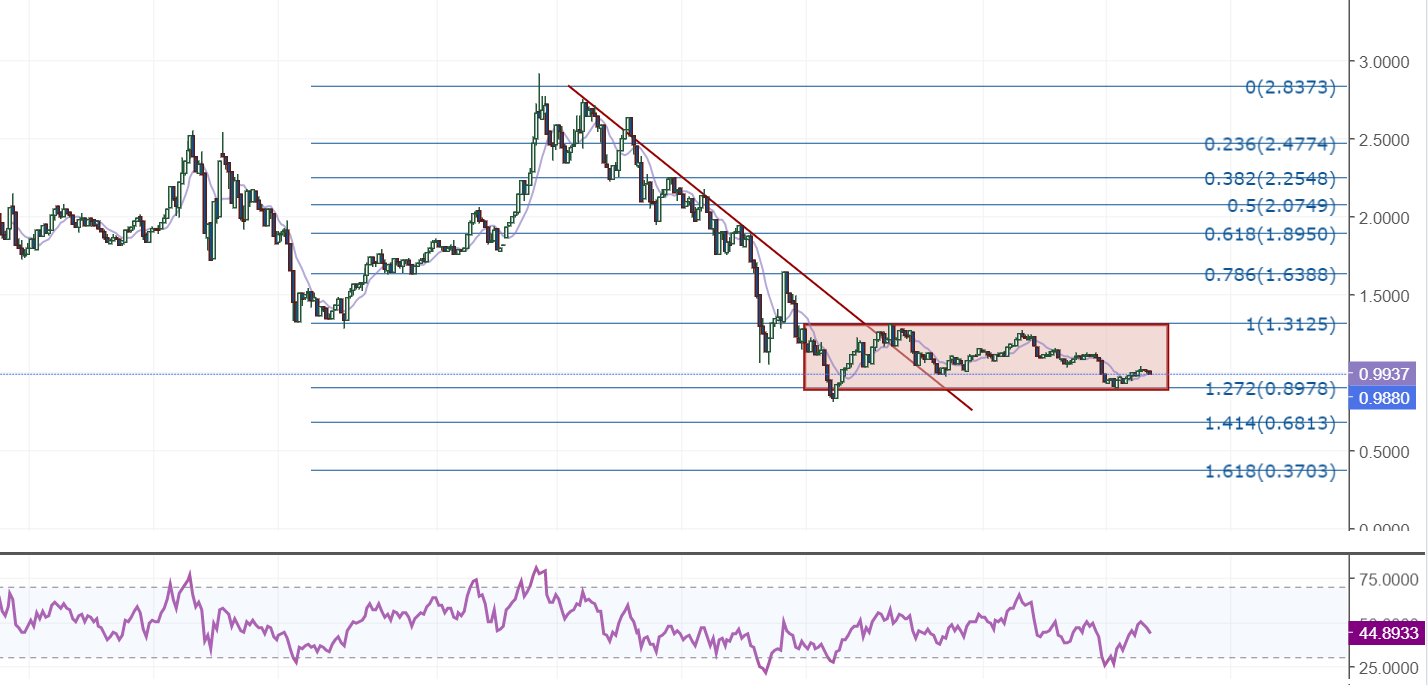
Task: Select the 1.618(0.3703) extension label
Action: [1270, 470]
